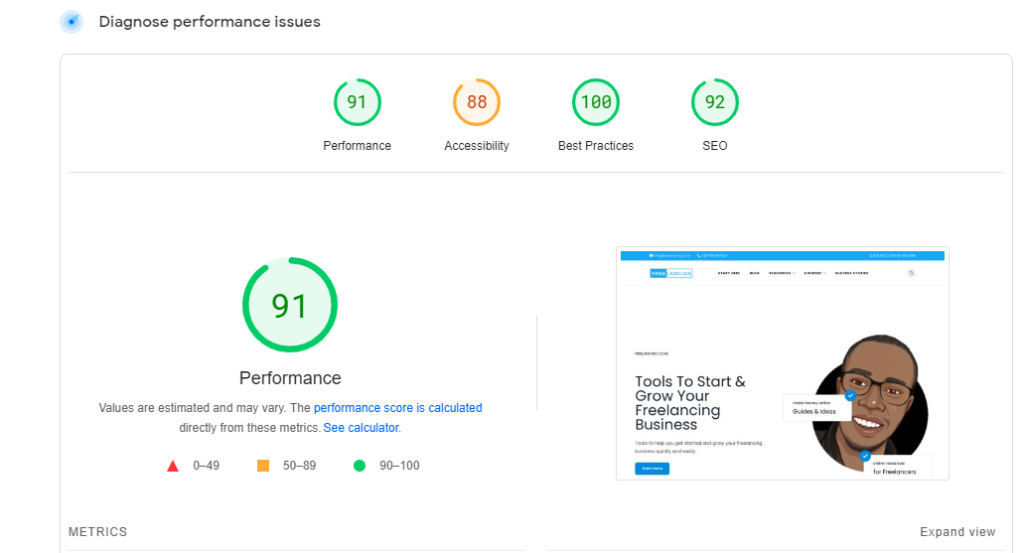
Task: Select the Best Practices gauge showing 100
Action: point(596,102)
